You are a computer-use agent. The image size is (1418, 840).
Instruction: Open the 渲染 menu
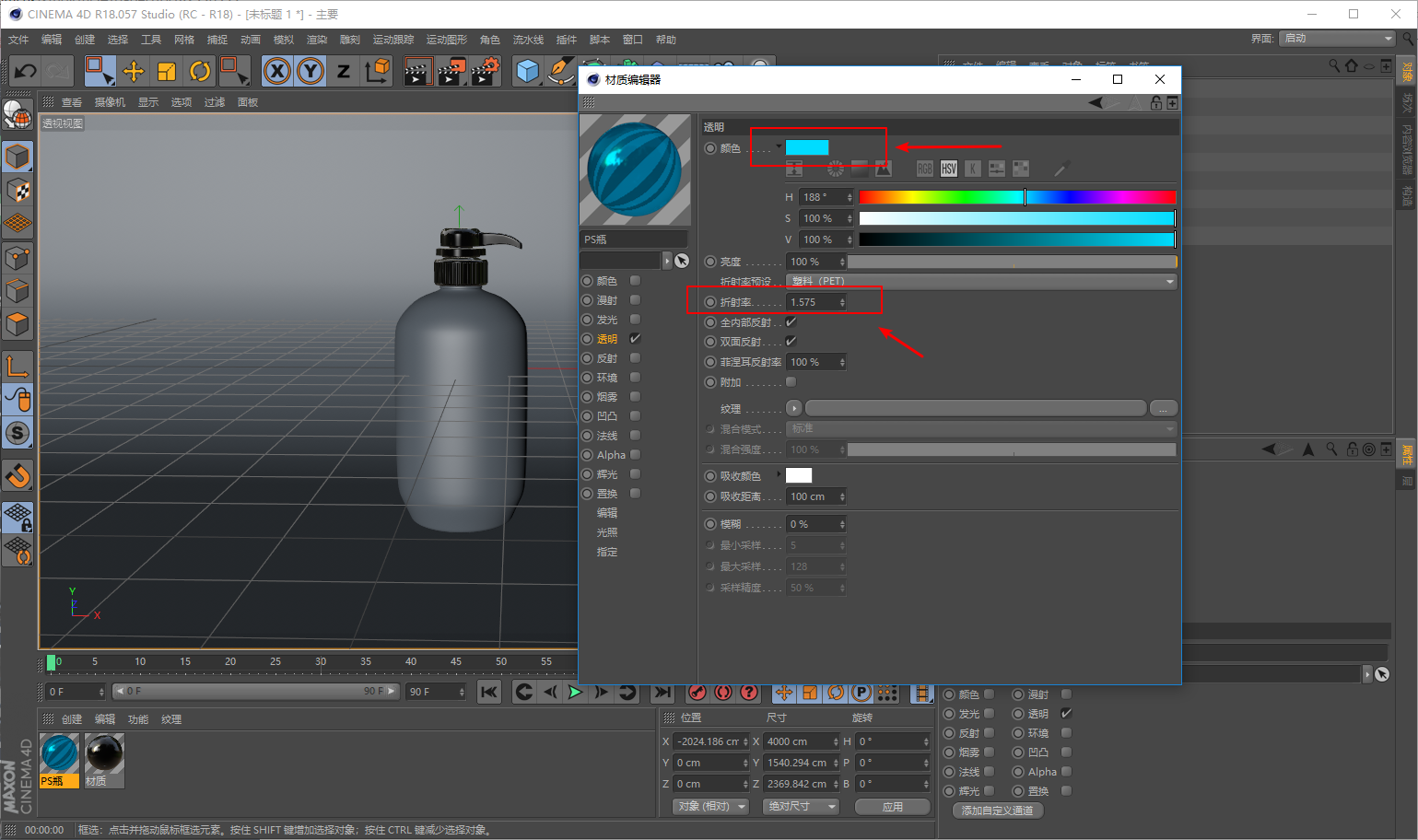pyautogui.click(x=317, y=40)
